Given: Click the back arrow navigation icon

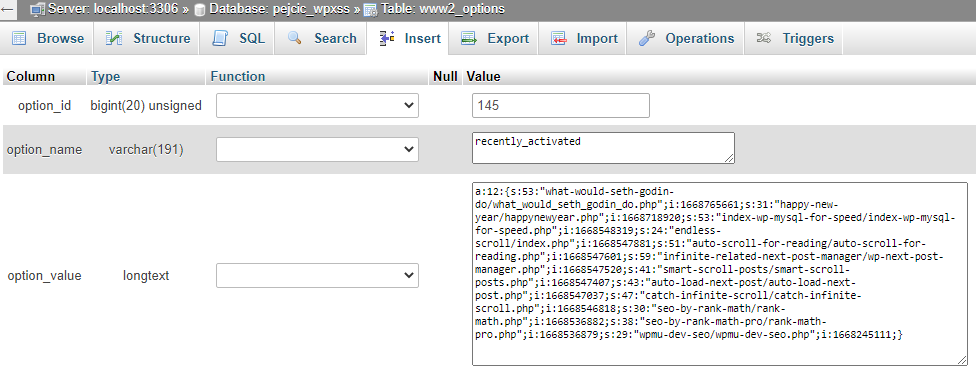Looking at the screenshot, I should tap(7, 9).
